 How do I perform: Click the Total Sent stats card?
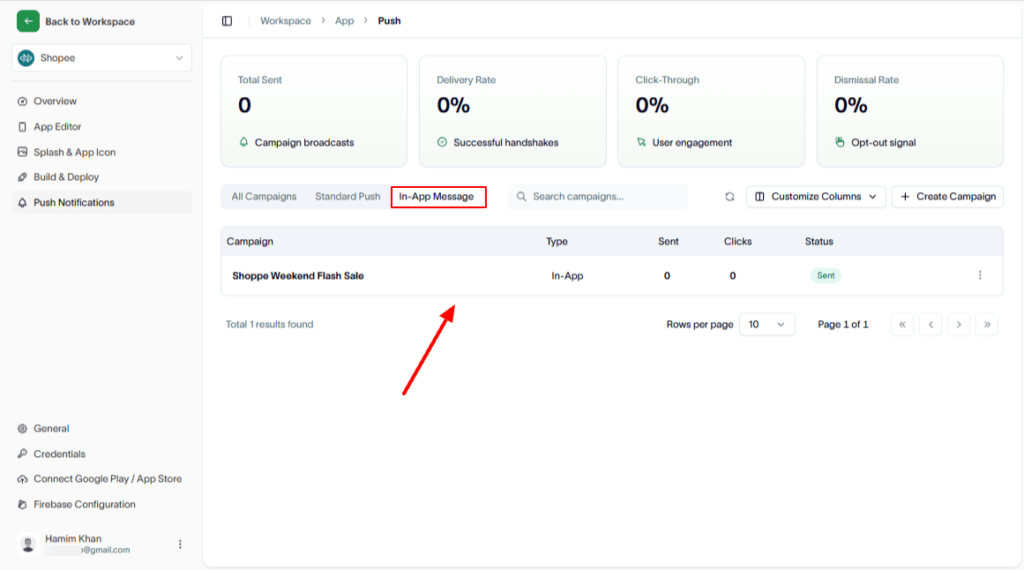[314, 112]
